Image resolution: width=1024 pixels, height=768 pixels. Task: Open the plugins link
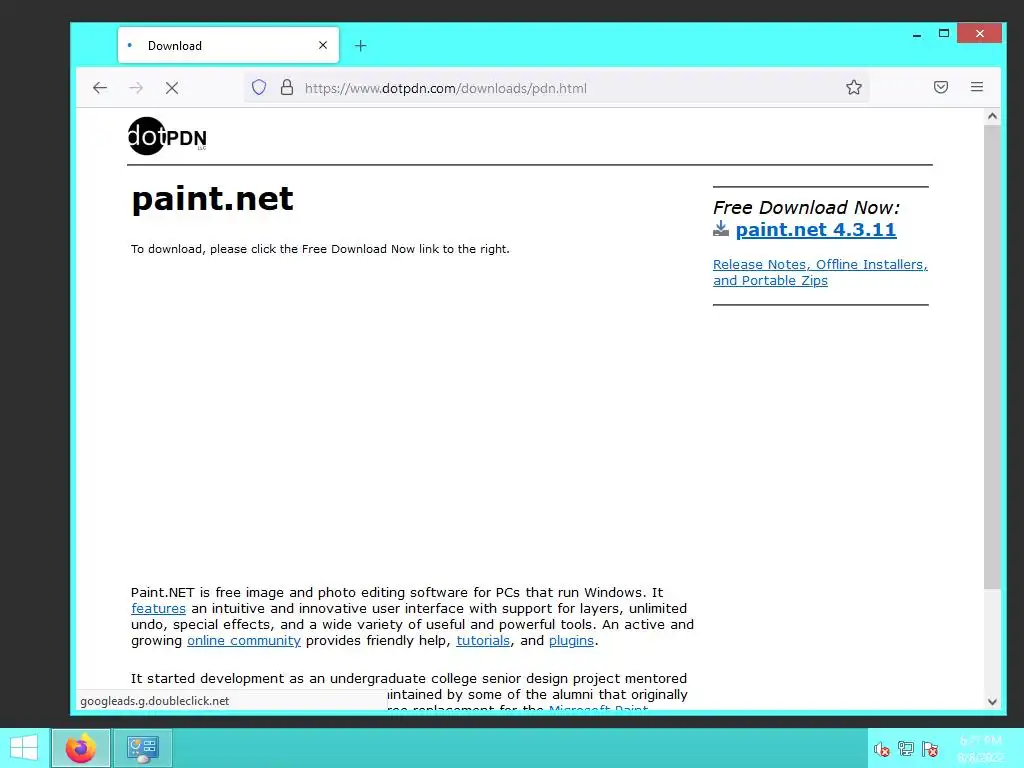tap(571, 641)
